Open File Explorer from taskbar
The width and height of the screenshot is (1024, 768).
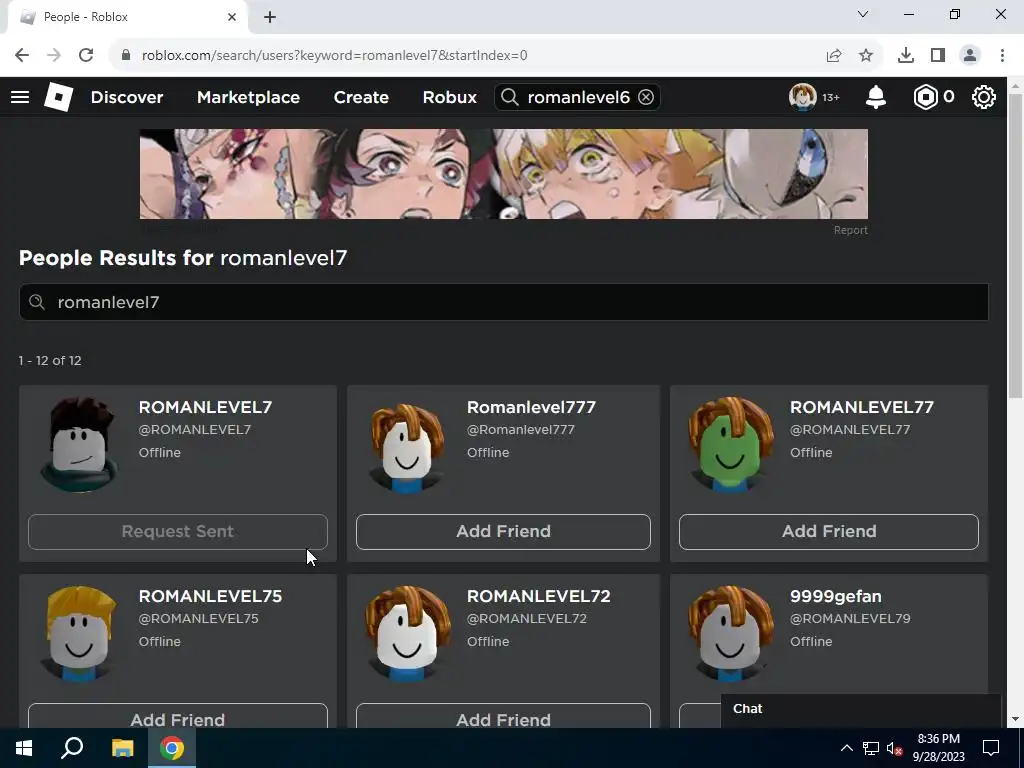[122, 748]
